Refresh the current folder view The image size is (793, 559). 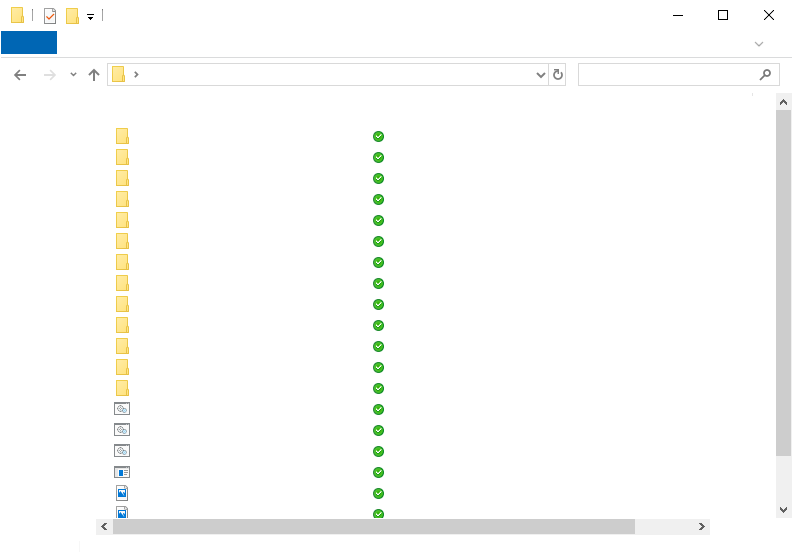coord(558,75)
